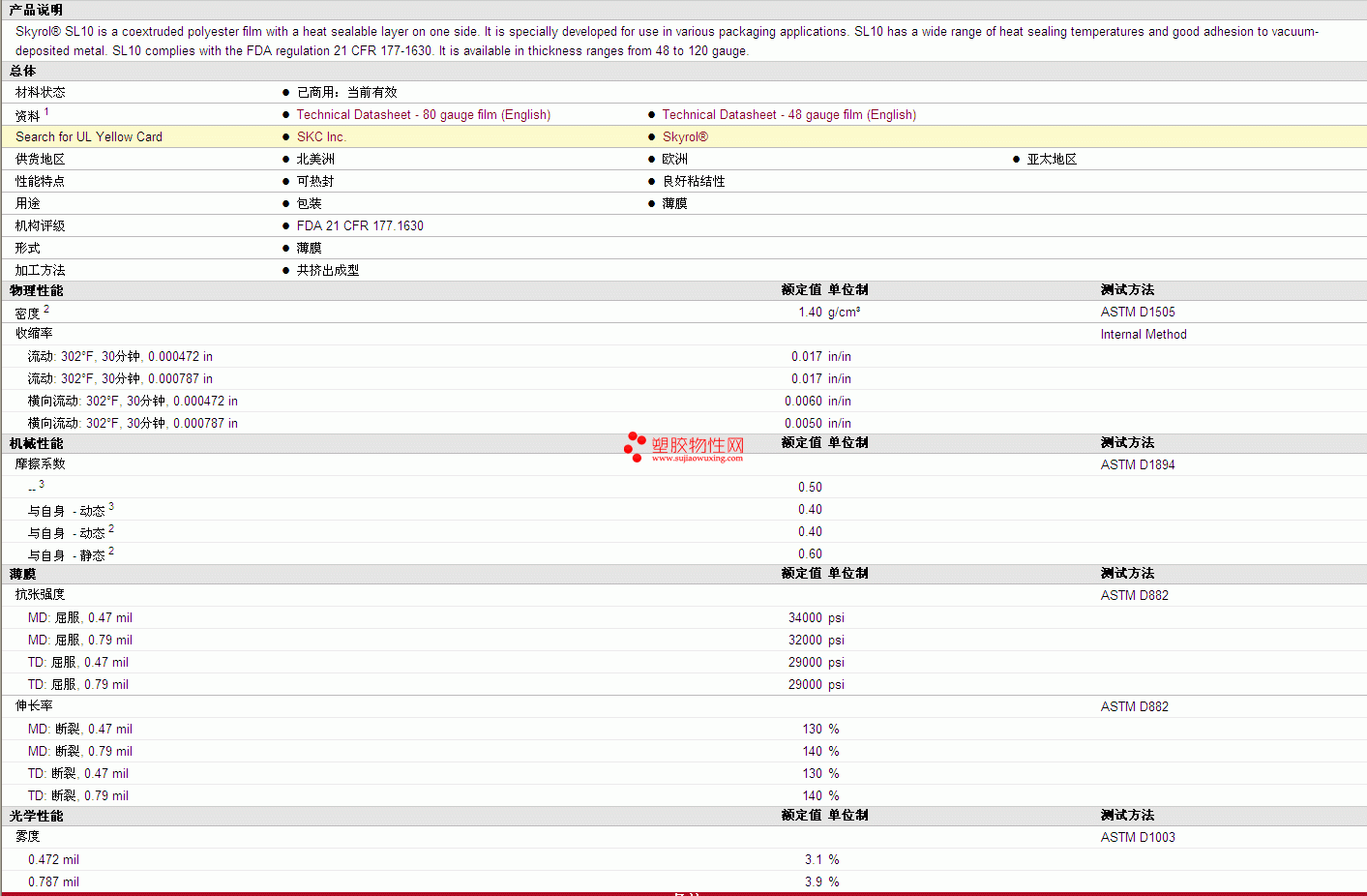This screenshot has height=896, width=1367.
Task: Click the 雾度 property label
Action: coord(28,836)
